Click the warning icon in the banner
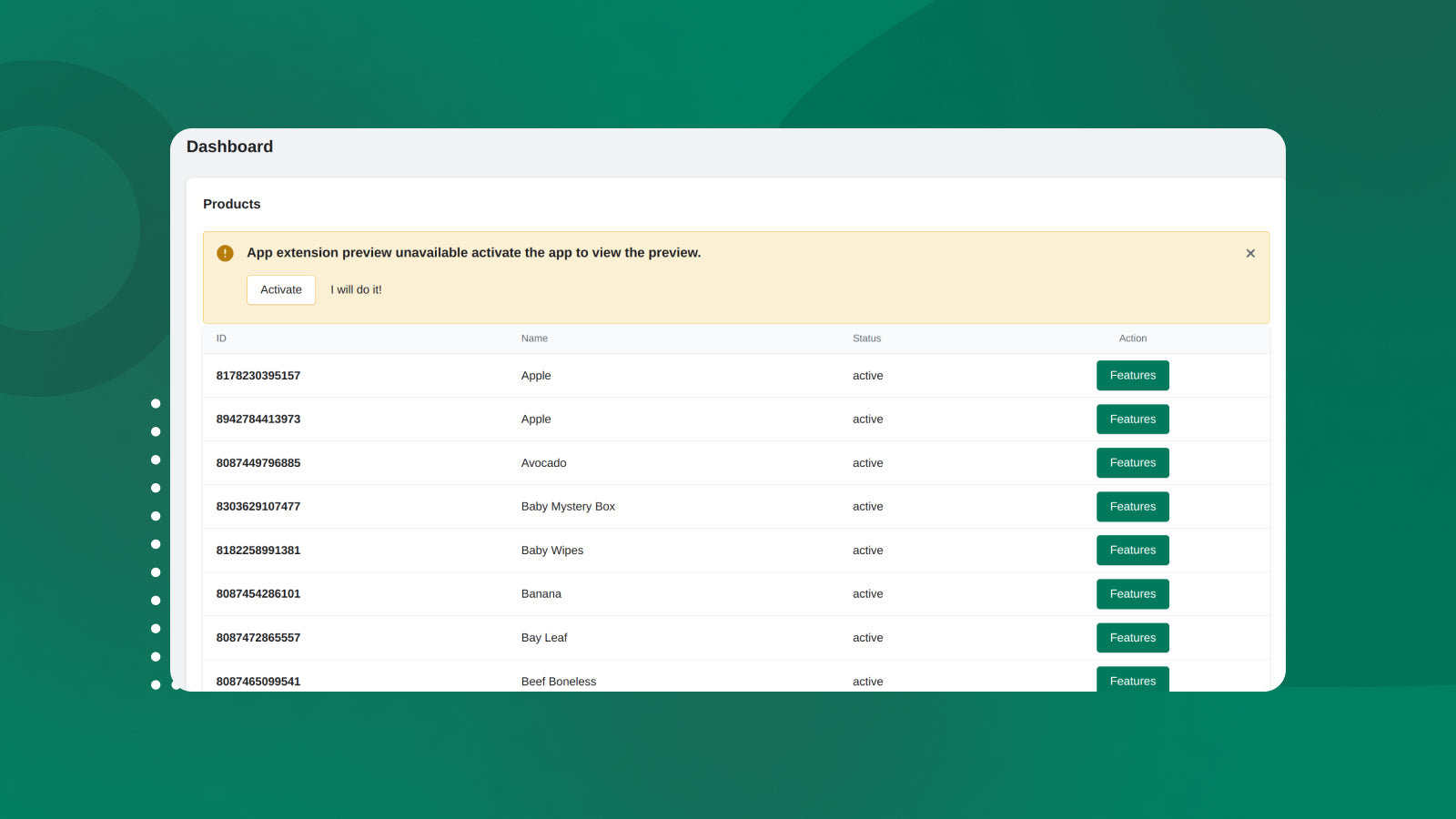1456x819 pixels. (x=225, y=253)
